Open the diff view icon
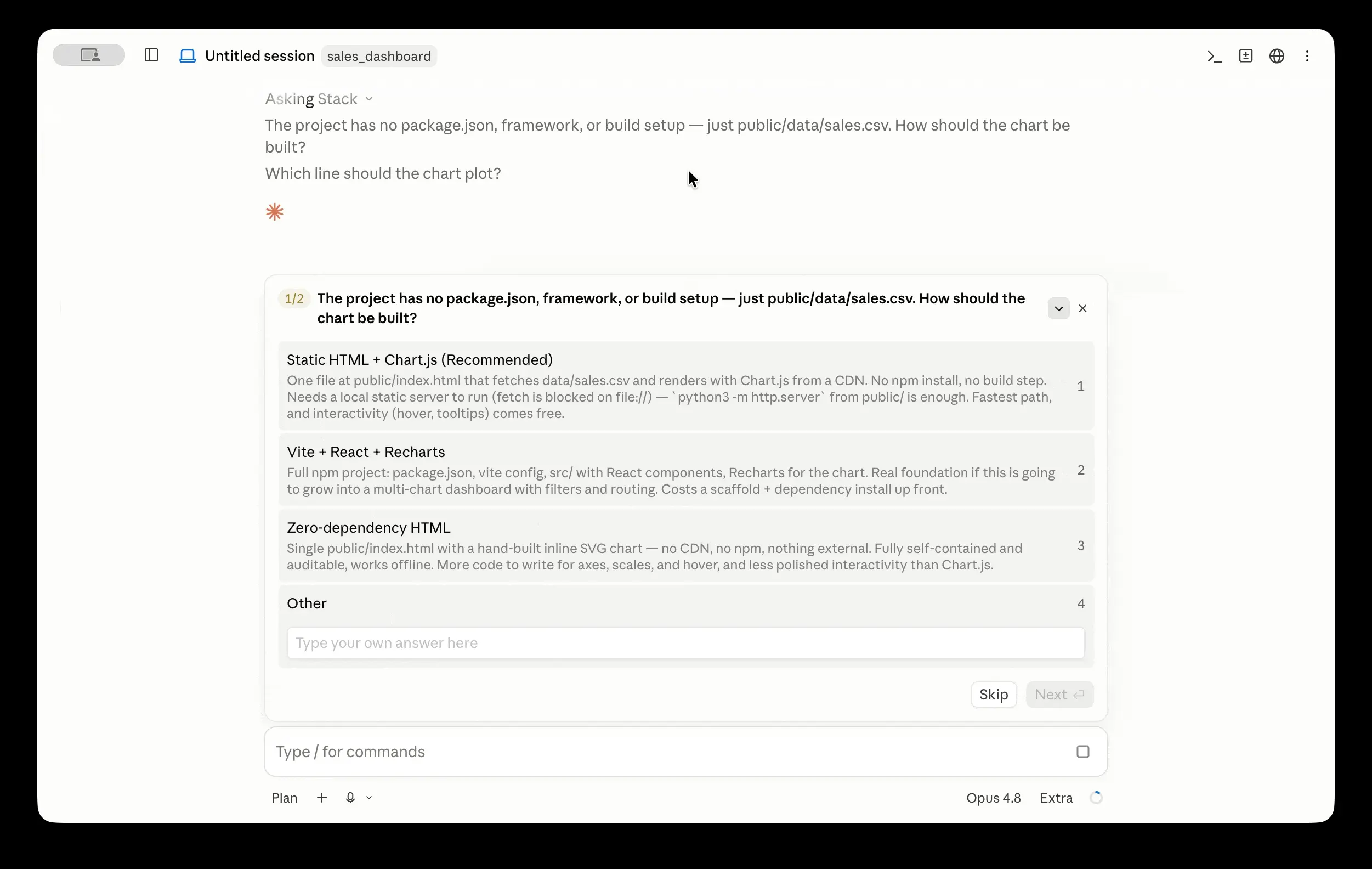 pyautogui.click(x=1245, y=56)
